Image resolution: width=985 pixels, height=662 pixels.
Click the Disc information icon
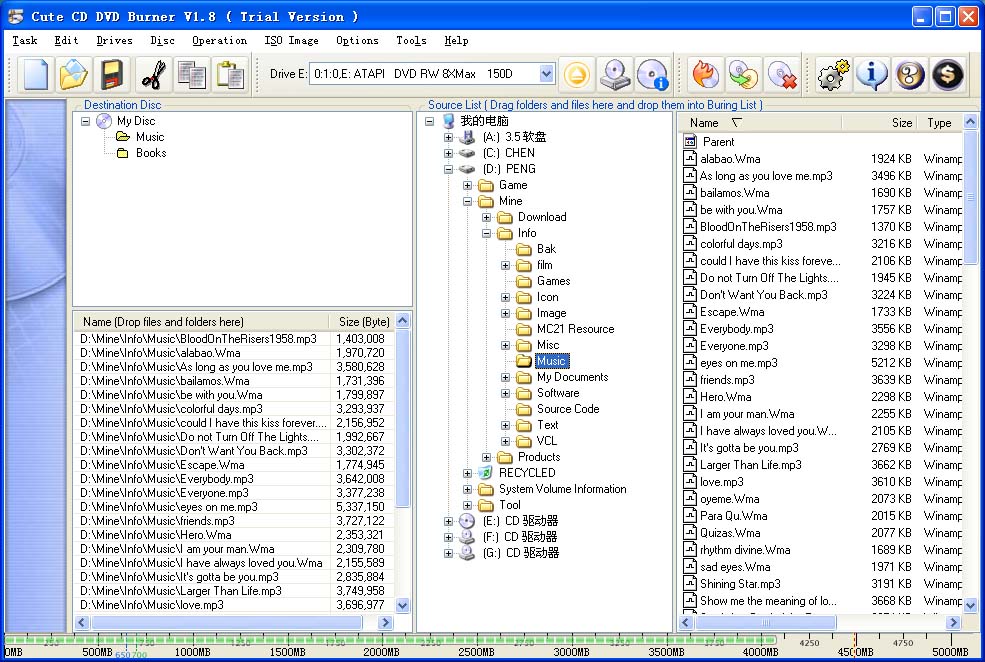[653, 75]
